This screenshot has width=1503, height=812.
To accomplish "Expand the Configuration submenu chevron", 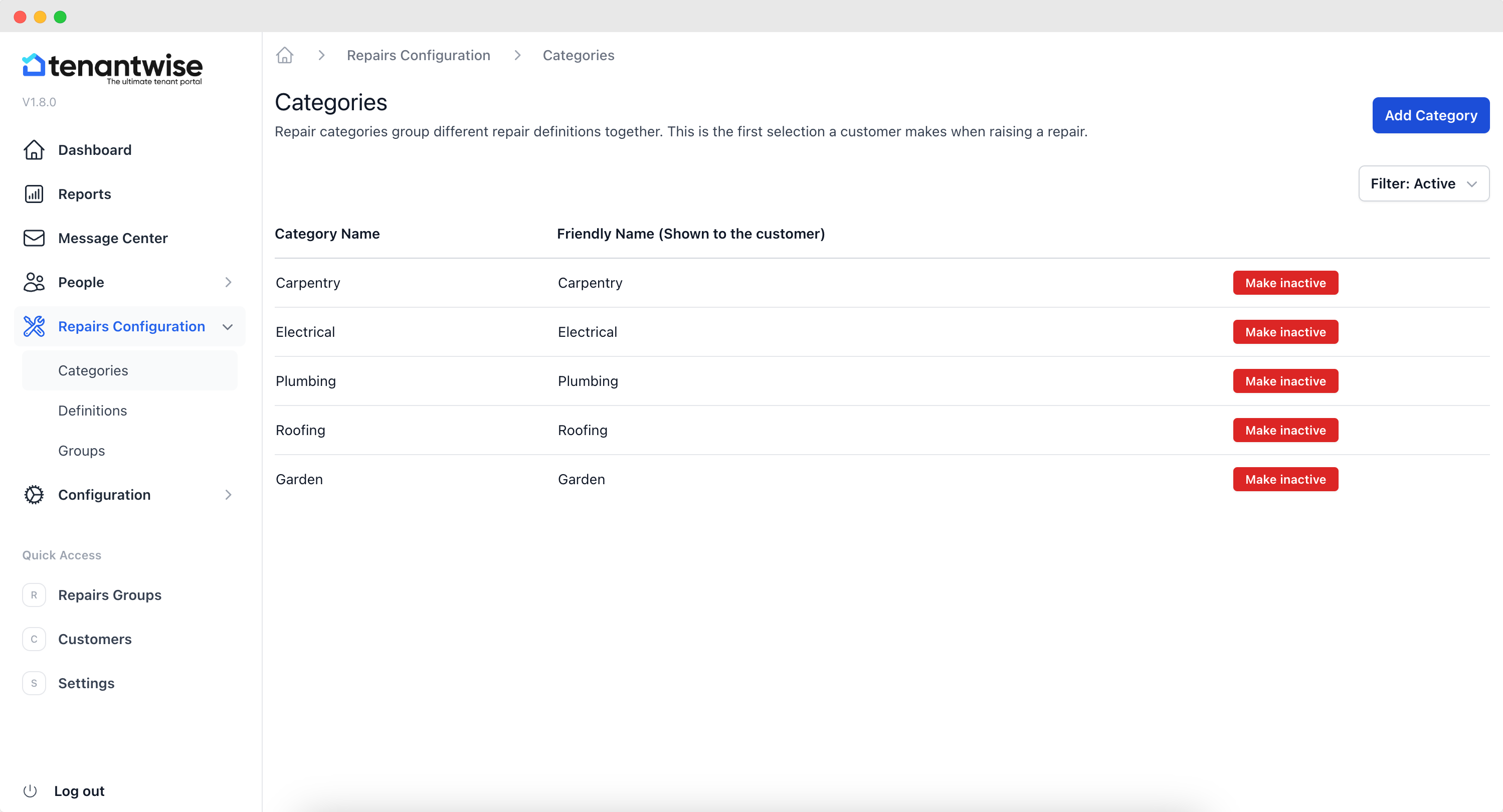I will coord(228,495).
